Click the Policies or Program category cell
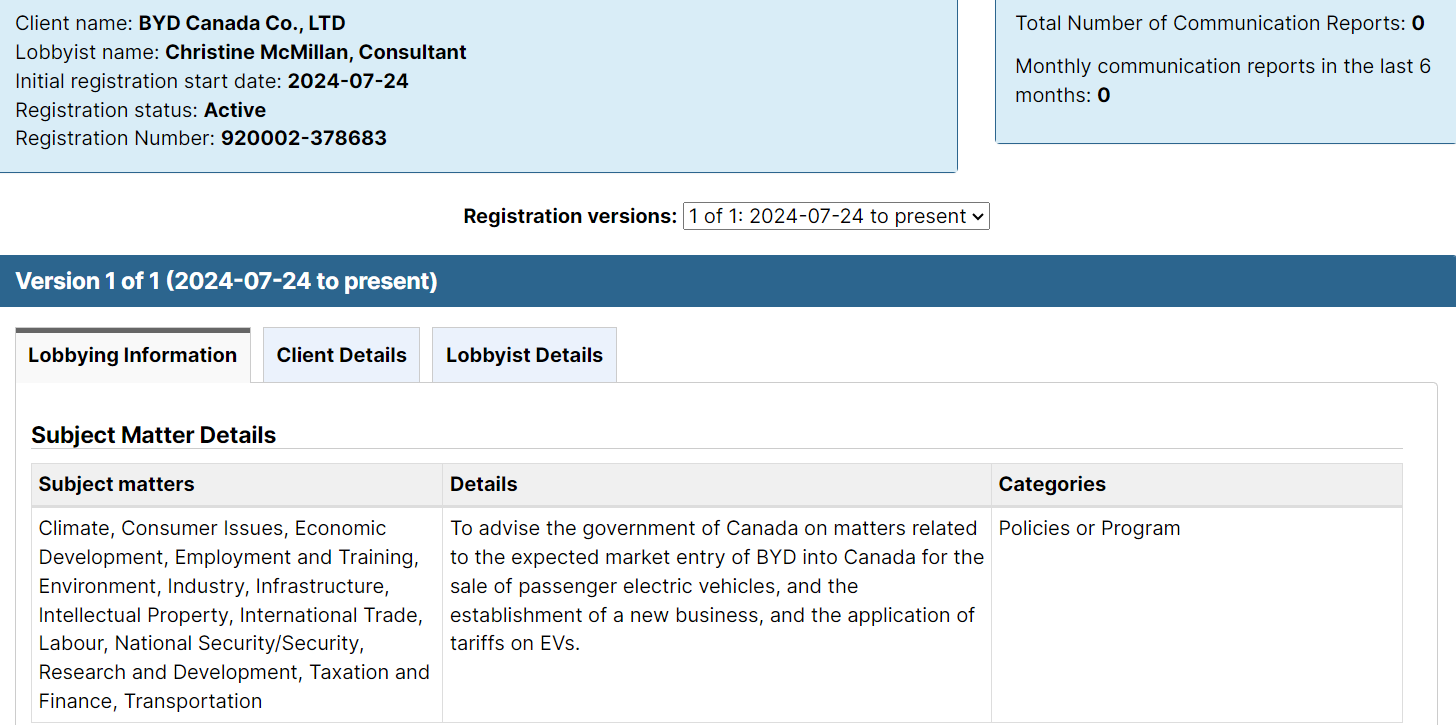Screen dimensions: 1456x725 pyautogui.click(x=1089, y=528)
